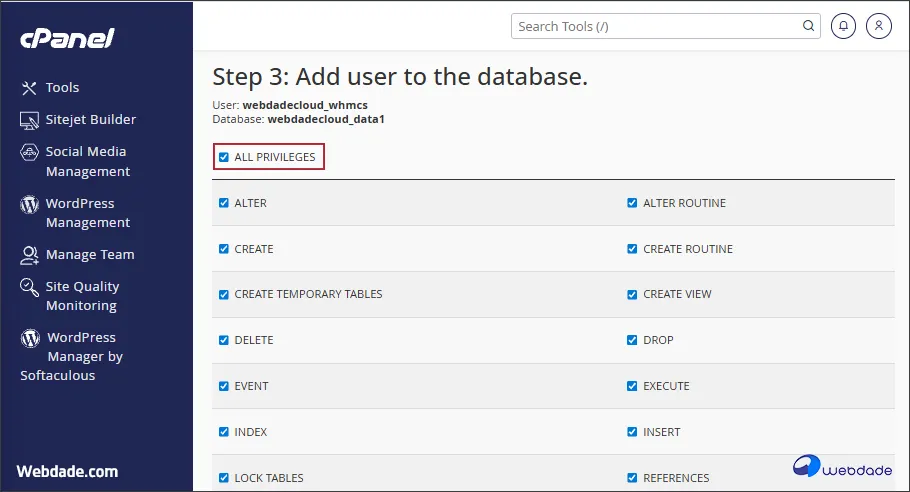Open WordPress Management in sidebar
Image resolution: width=910 pixels, height=492 pixels.
[x=88, y=213]
